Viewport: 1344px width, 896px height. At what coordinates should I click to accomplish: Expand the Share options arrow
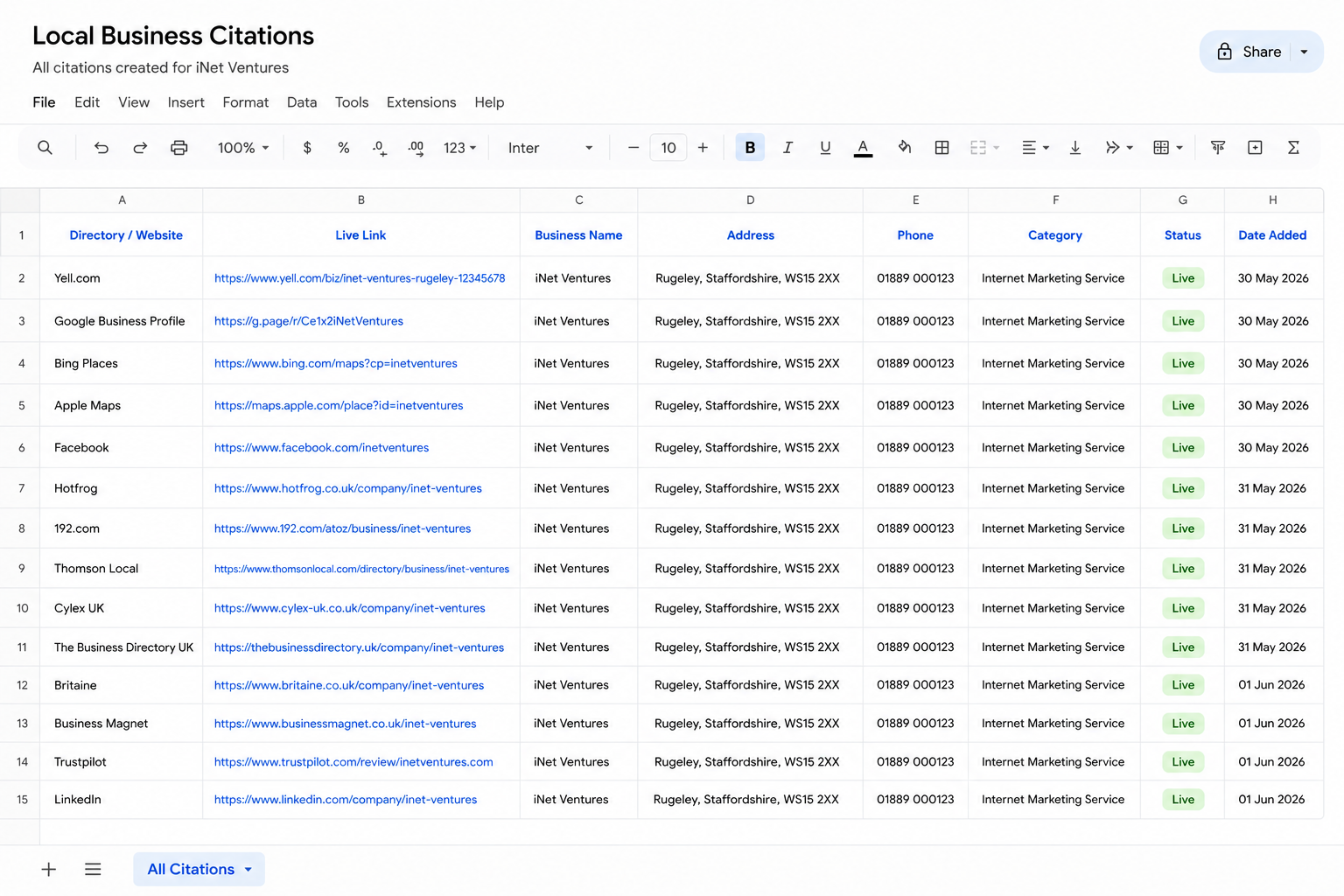1305,52
